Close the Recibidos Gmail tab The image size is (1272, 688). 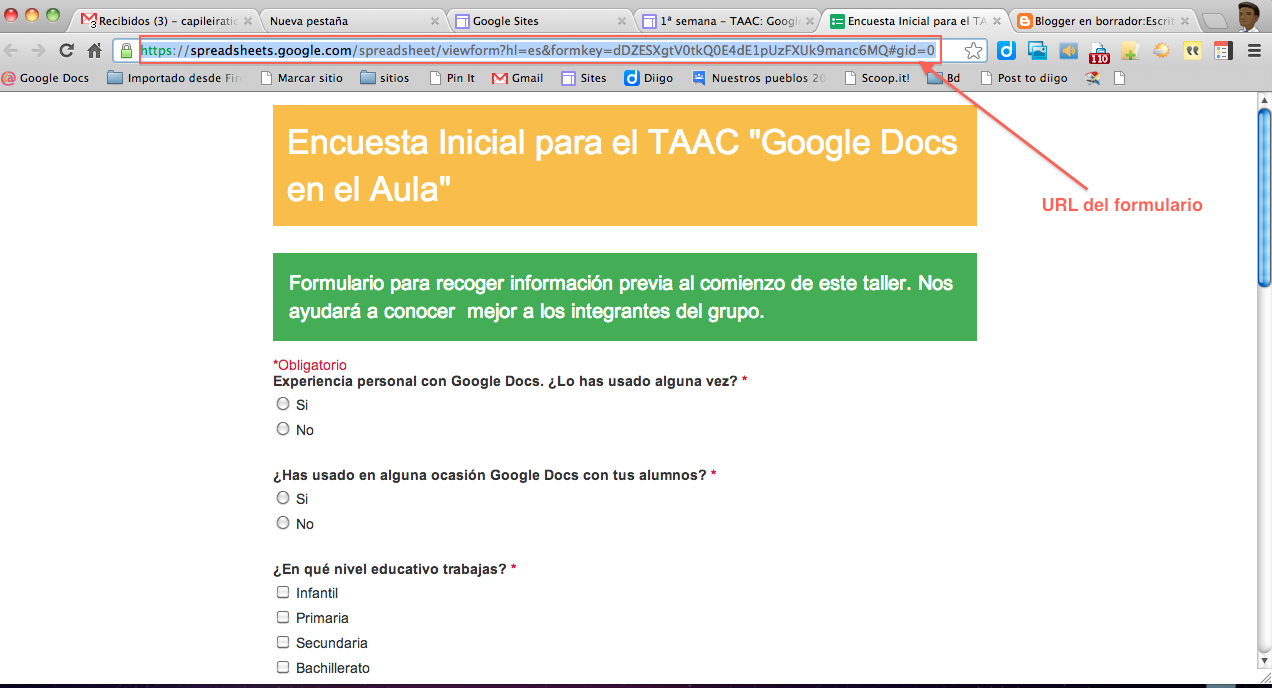[x=246, y=20]
